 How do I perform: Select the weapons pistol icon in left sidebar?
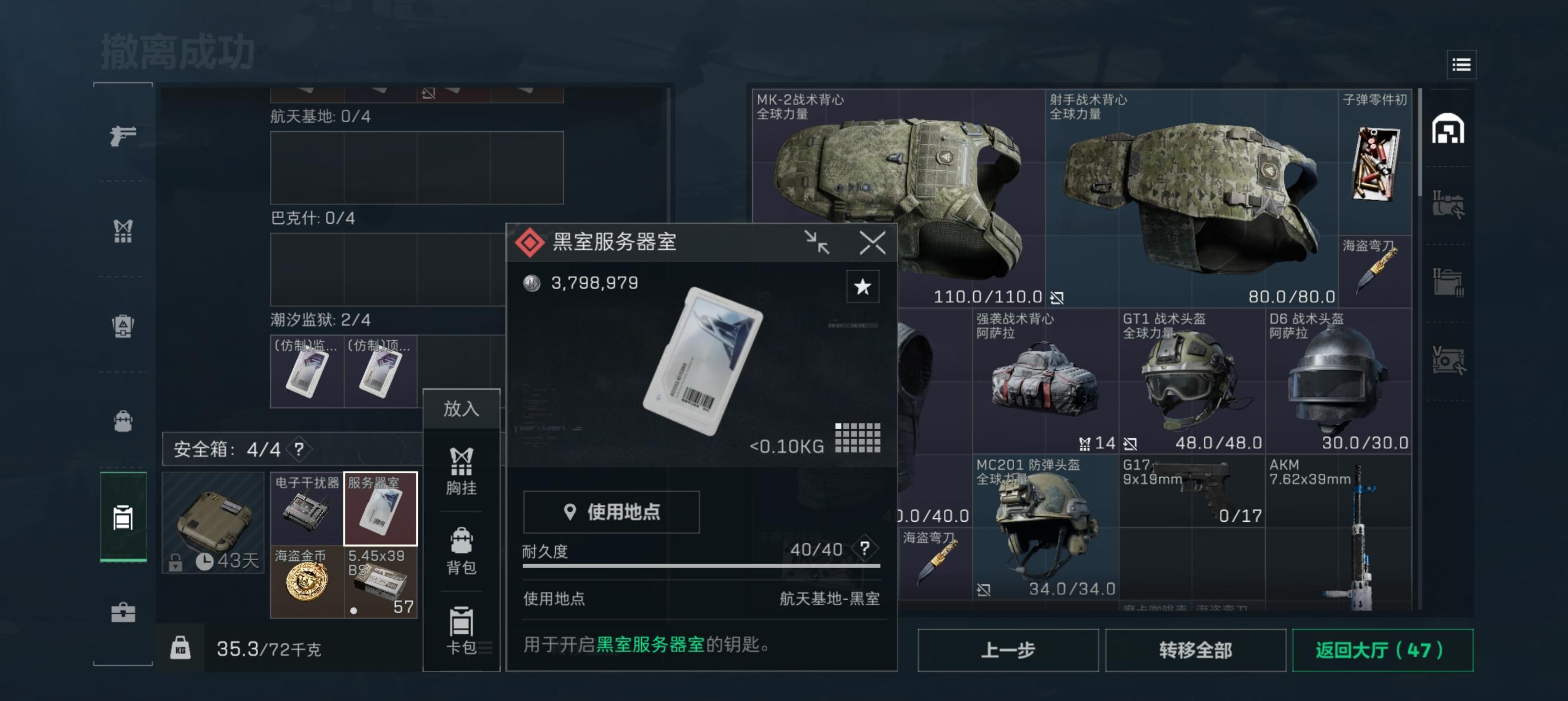[123, 135]
